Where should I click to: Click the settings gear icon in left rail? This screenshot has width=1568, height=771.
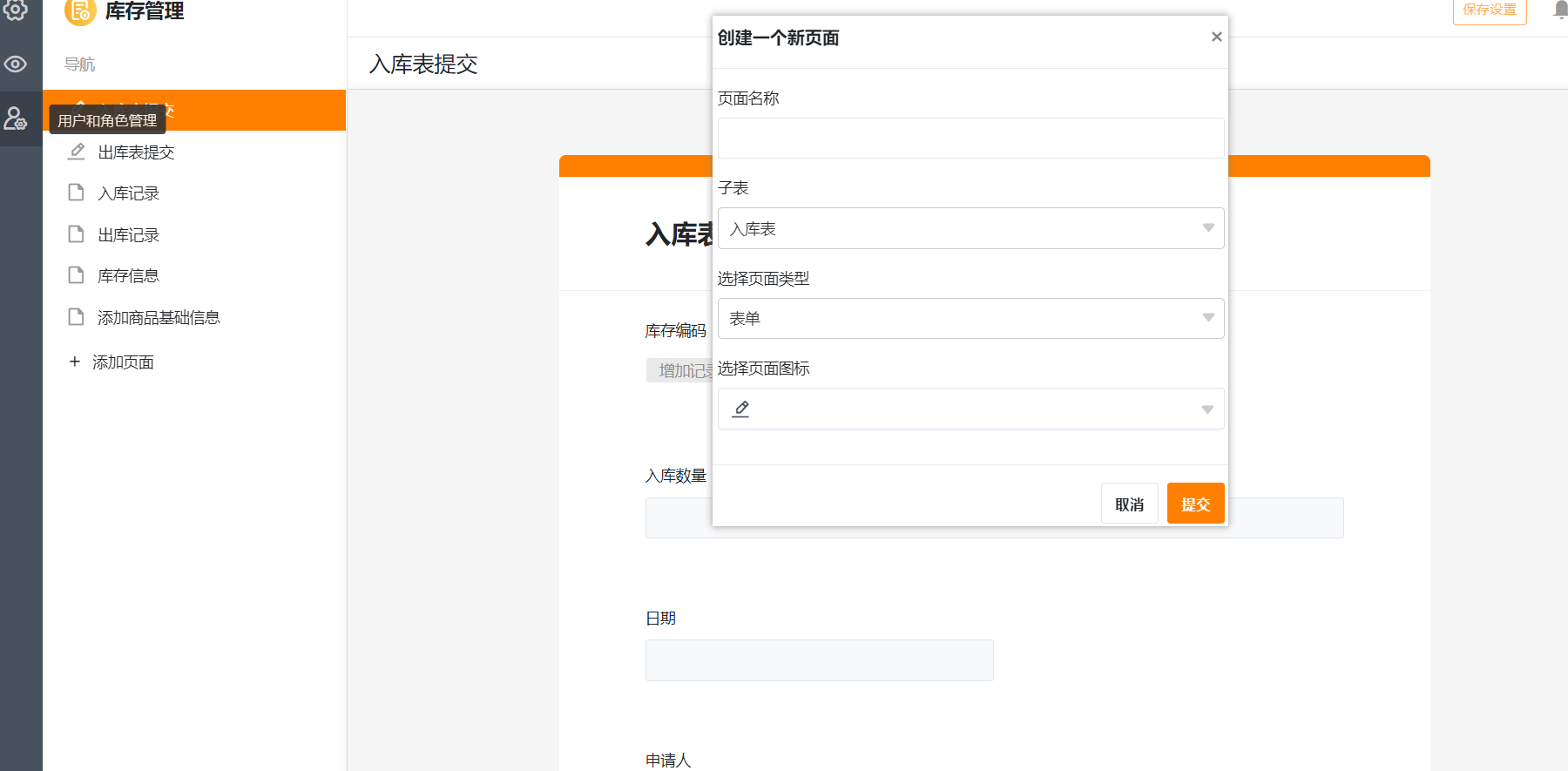pyautogui.click(x=16, y=10)
